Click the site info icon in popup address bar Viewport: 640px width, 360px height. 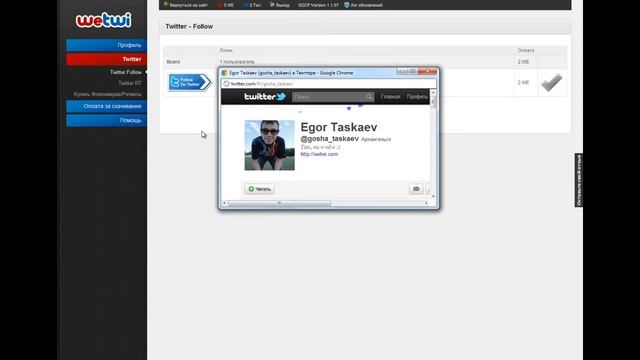click(226, 84)
